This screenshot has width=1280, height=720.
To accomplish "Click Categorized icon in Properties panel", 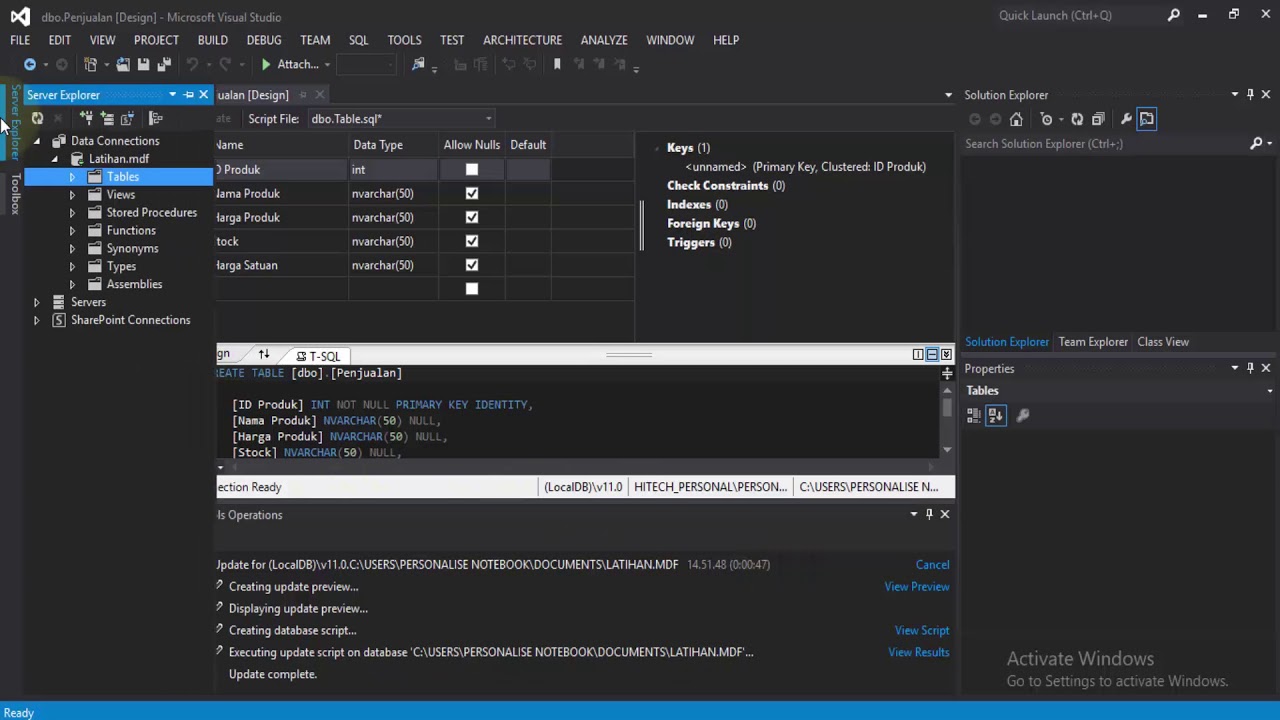I will tap(974, 415).
